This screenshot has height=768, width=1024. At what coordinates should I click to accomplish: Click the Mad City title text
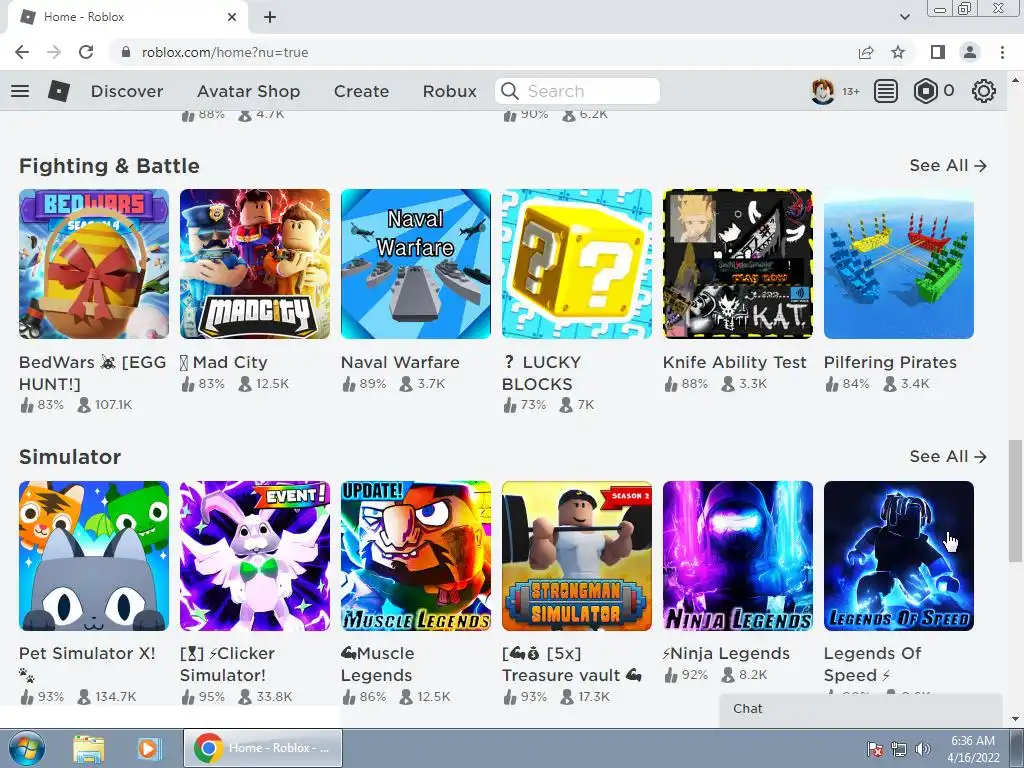click(x=224, y=362)
